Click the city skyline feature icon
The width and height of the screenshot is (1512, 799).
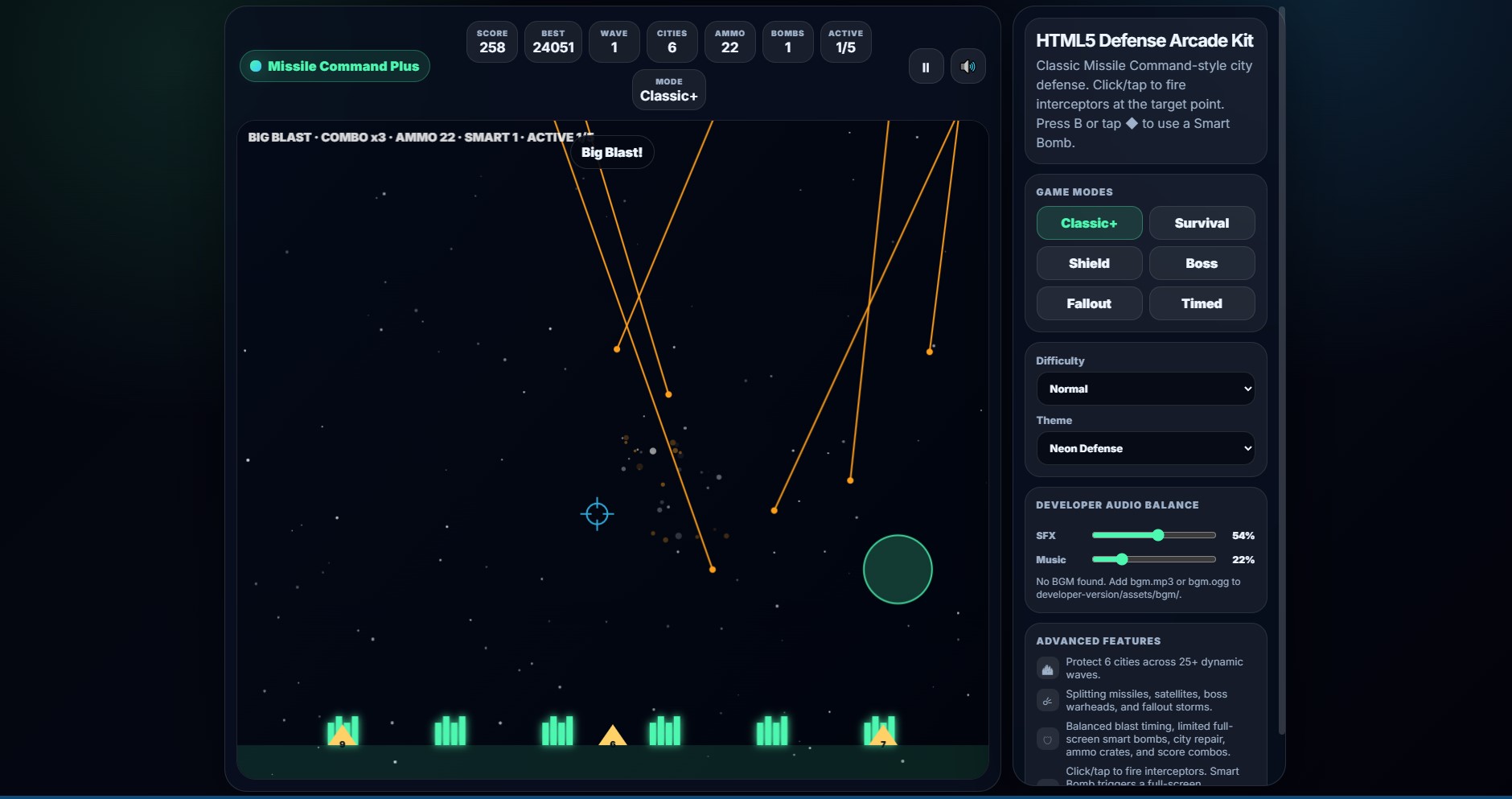pyautogui.click(x=1047, y=669)
